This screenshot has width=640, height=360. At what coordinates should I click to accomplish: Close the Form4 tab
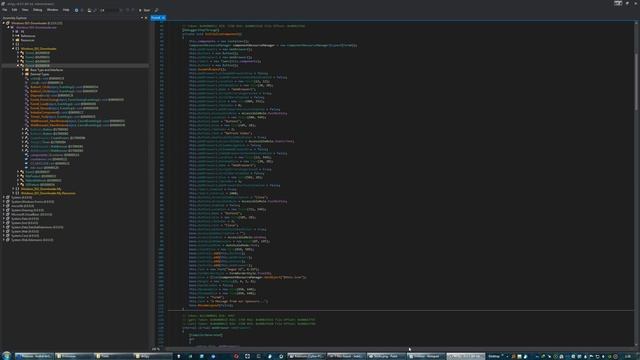pos(163,18)
